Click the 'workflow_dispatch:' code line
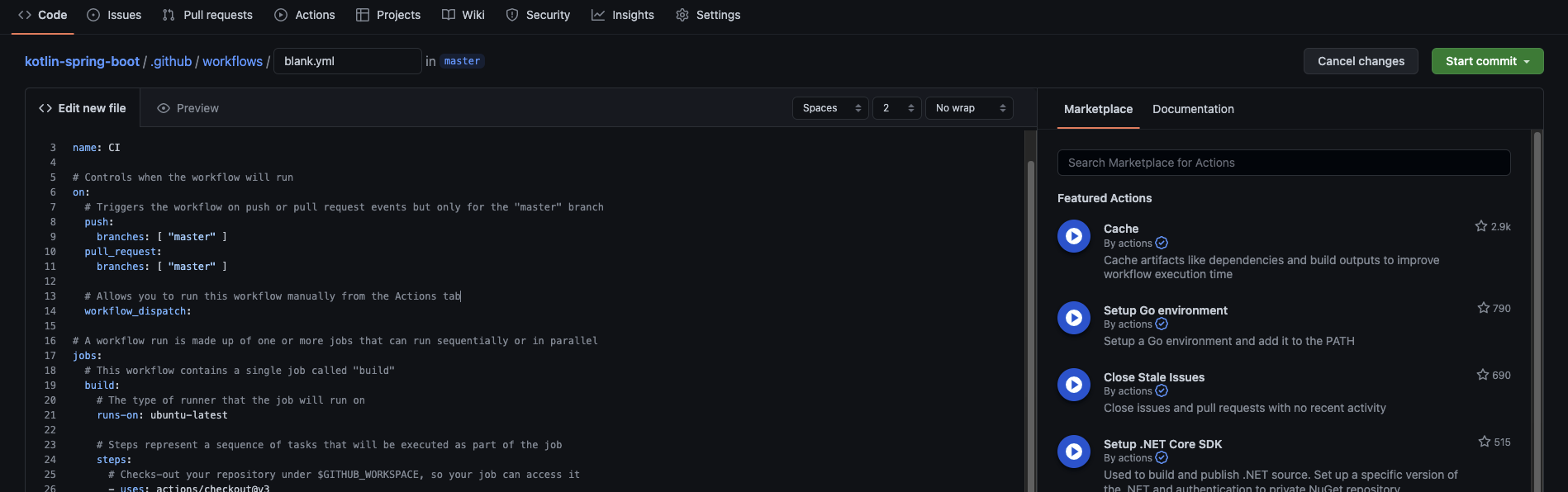The width and height of the screenshot is (1568, 492). 138,311
